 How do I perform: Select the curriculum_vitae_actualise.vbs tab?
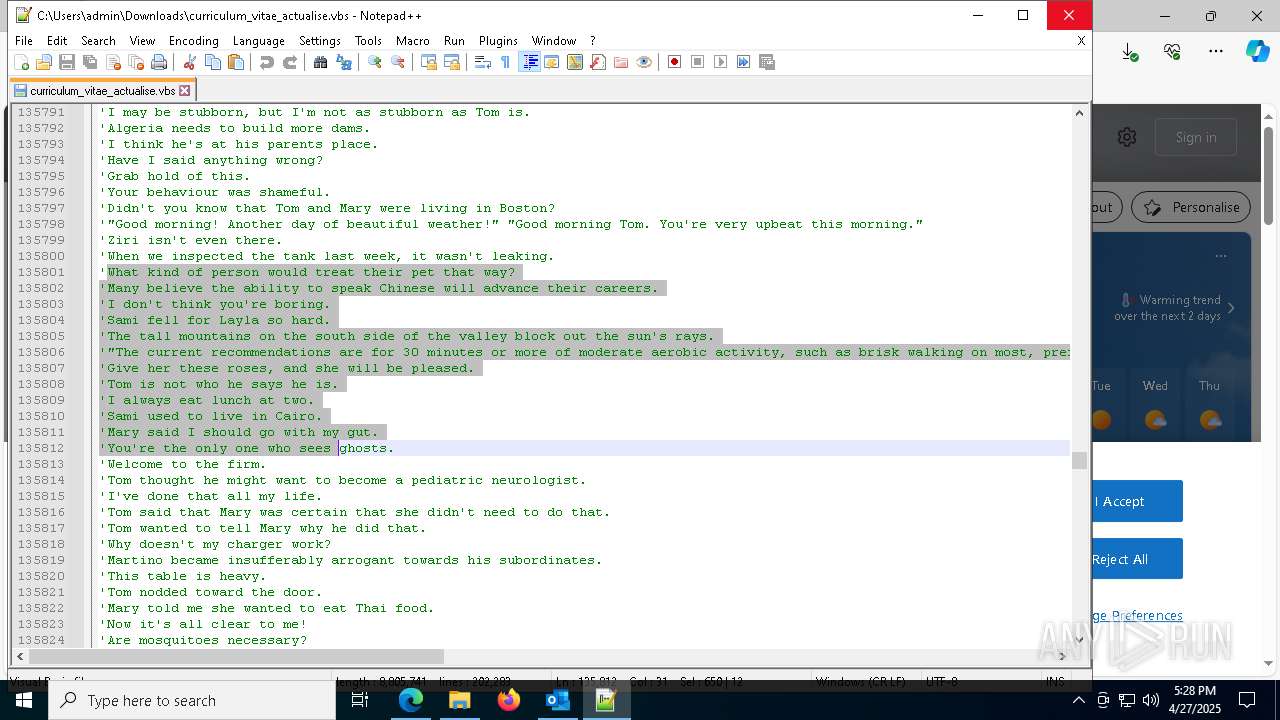(x=102, y=90)
